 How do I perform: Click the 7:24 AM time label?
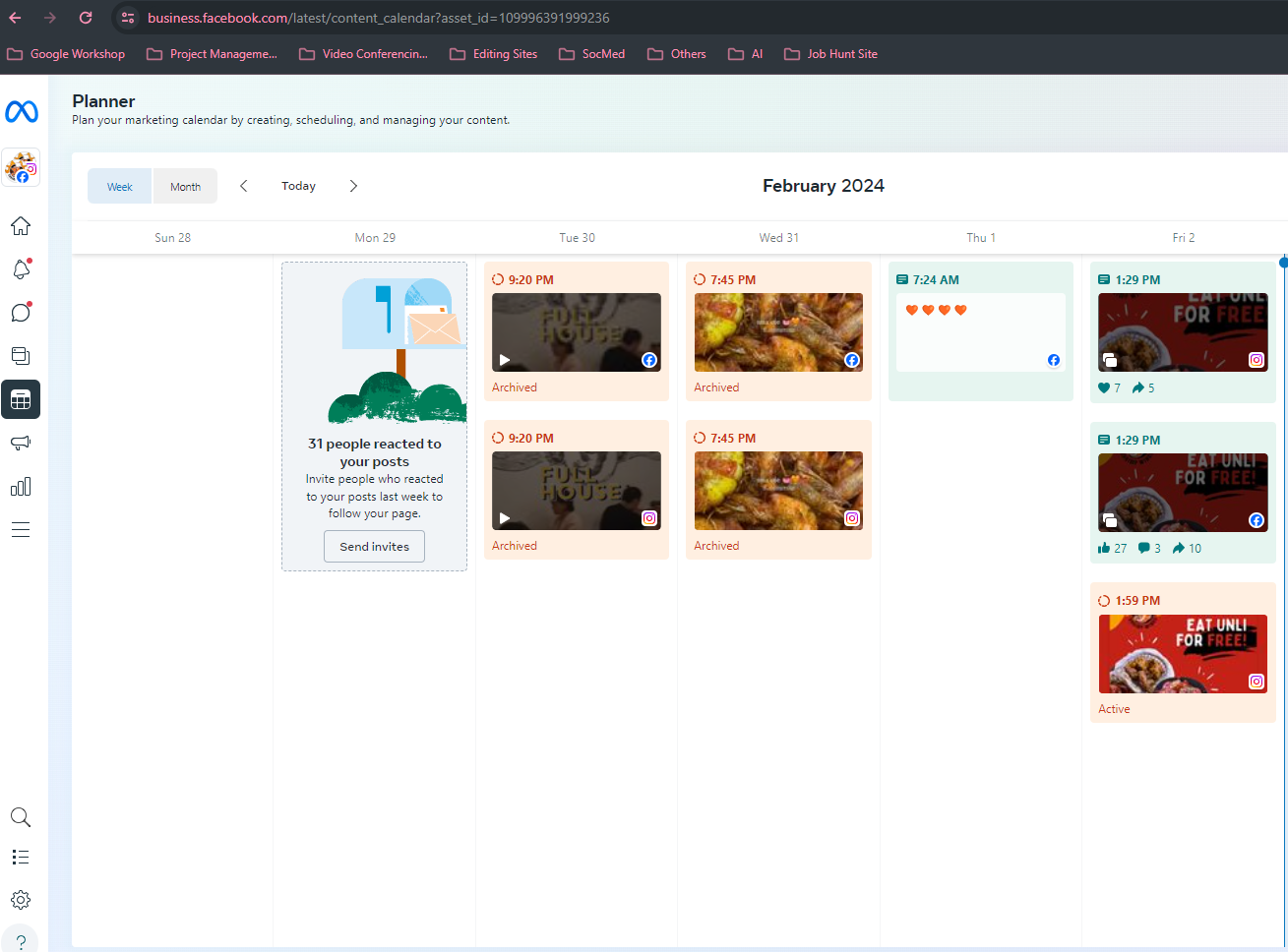click(936, 280)
